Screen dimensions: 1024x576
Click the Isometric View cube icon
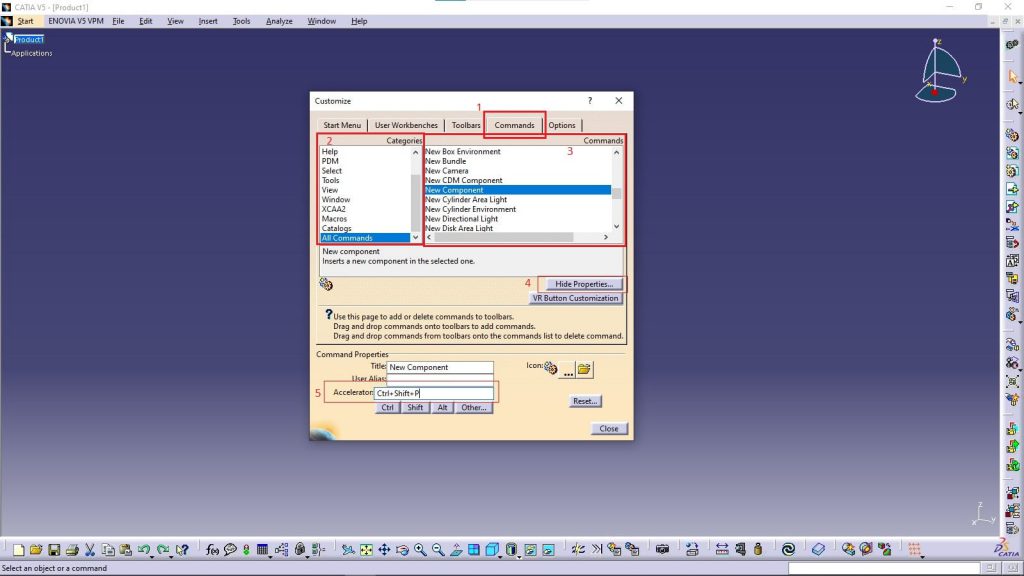[492, 550]
